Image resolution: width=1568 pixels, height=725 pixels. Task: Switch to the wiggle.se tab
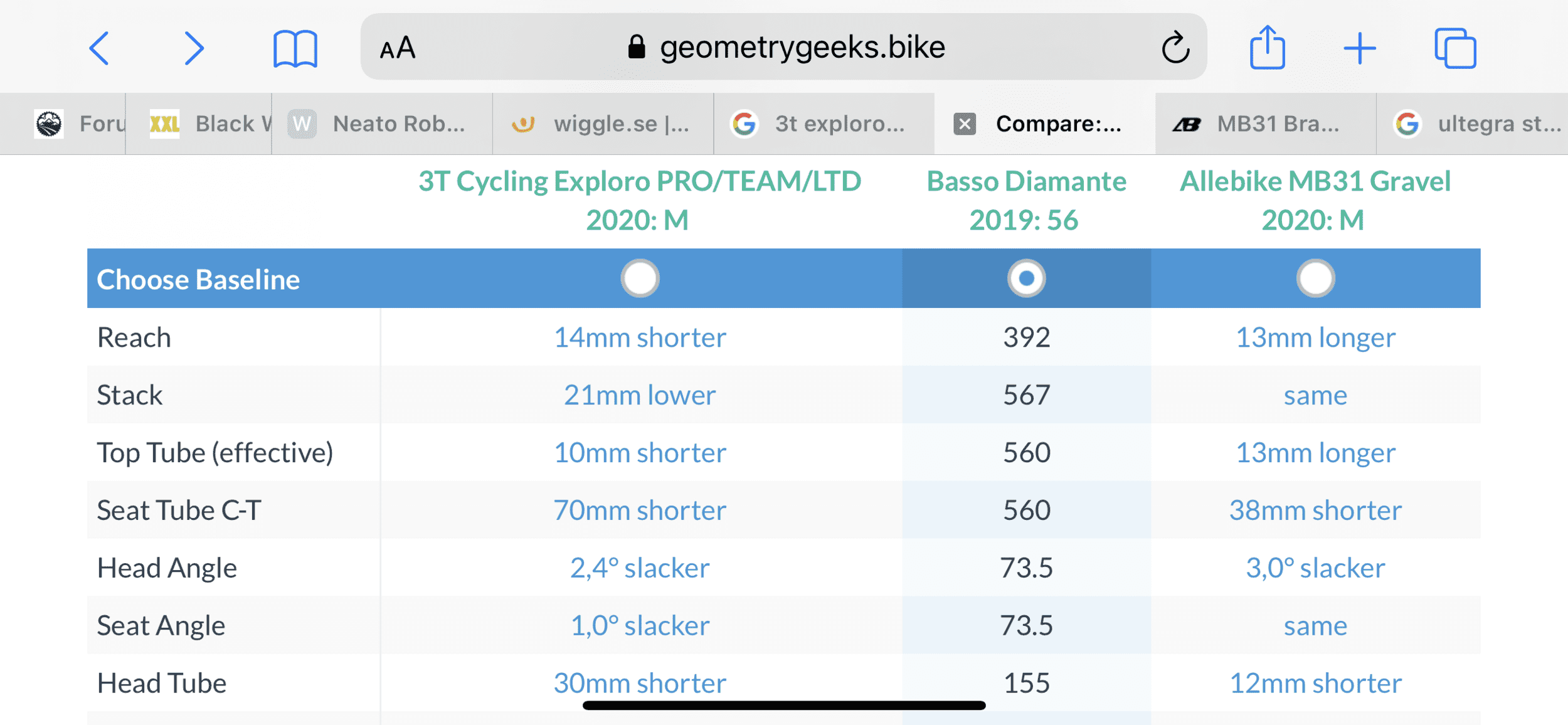[603, 124]
